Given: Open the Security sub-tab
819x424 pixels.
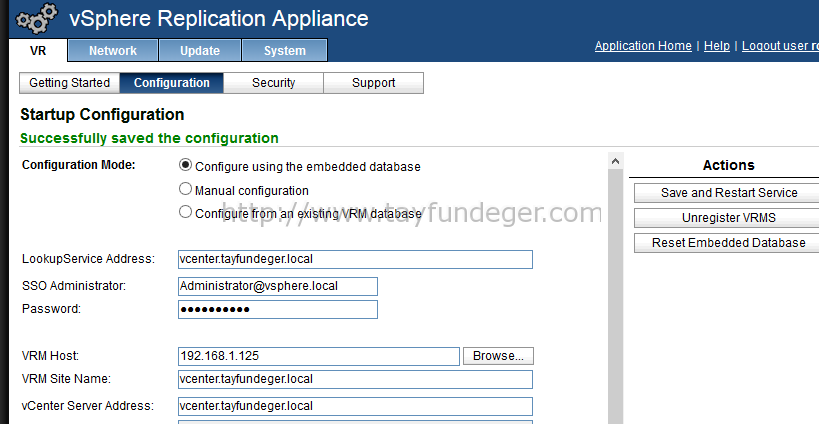Looking at the screenshot, I should tap(273, 83).
